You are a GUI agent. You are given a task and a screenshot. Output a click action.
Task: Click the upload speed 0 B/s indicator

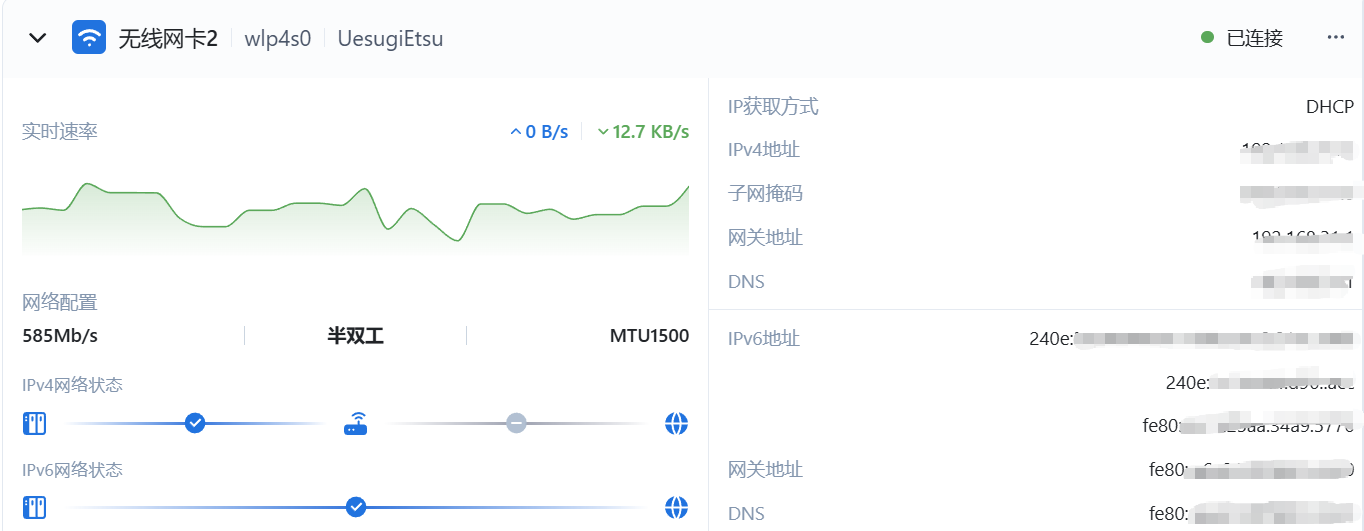[x=539, y=132]
